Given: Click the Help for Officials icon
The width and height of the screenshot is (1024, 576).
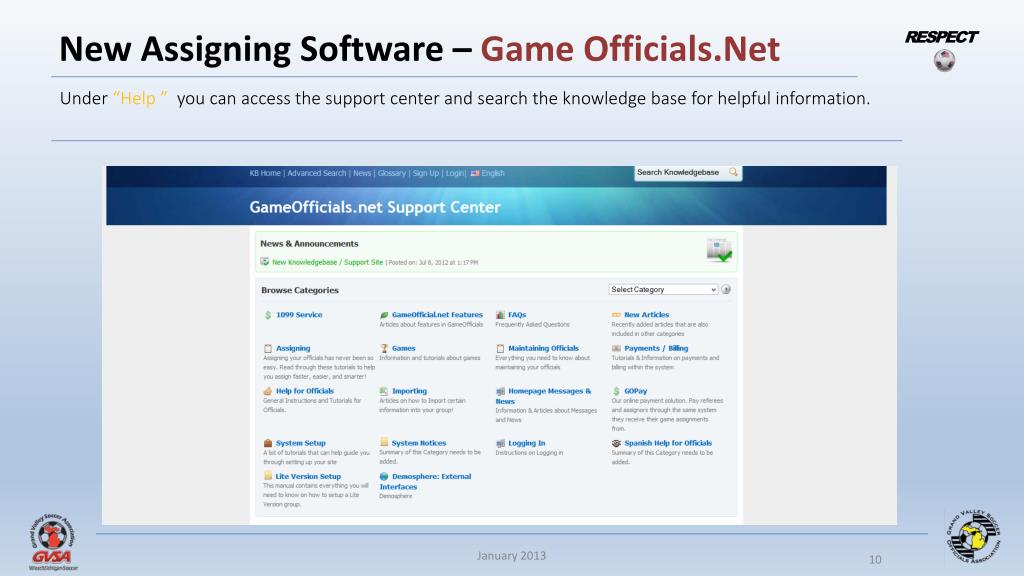Looking at the screenshot, I should coord(268,391).
